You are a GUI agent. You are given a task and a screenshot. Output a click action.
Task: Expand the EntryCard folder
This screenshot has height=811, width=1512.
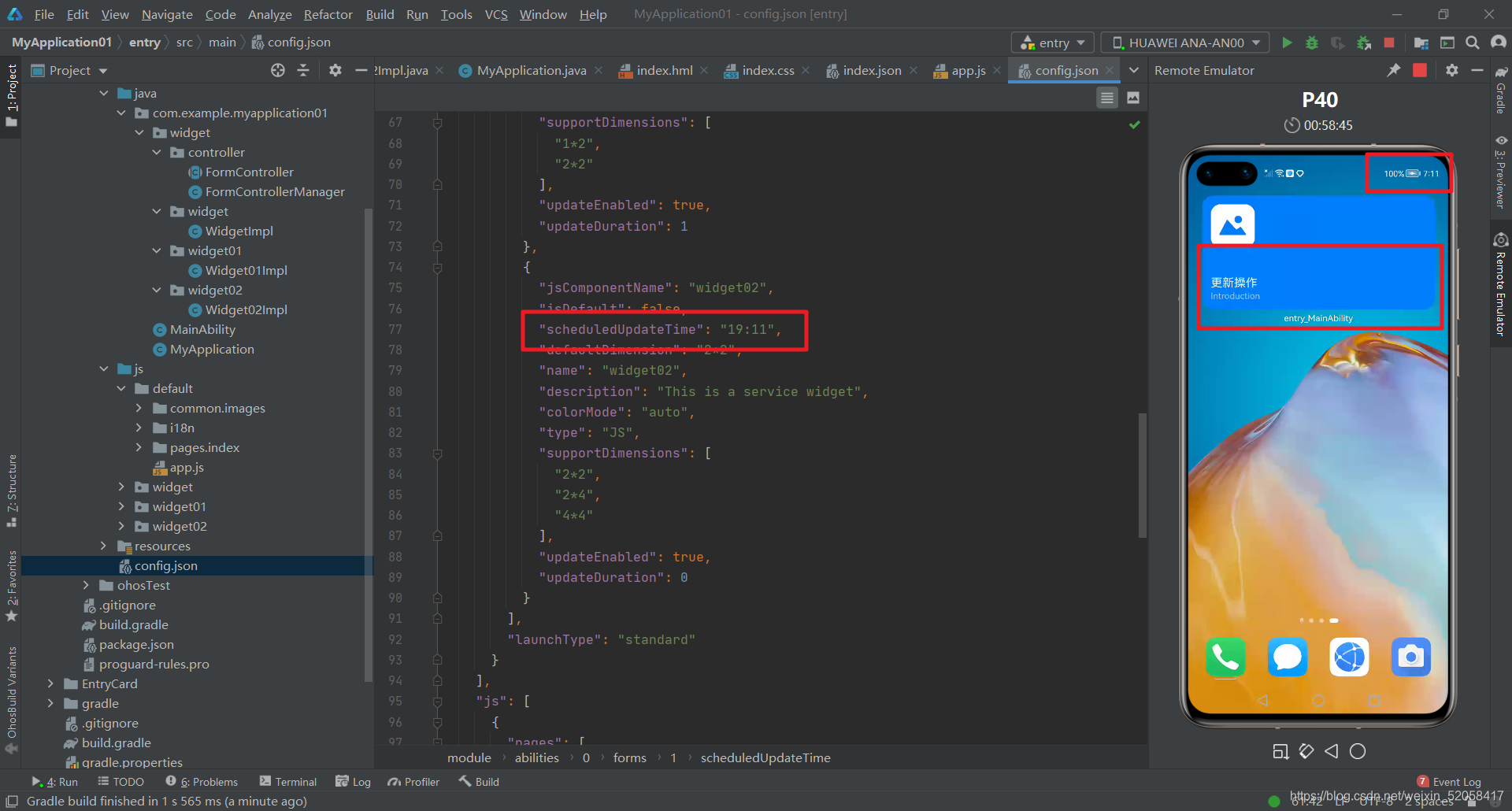coord(50,683)
